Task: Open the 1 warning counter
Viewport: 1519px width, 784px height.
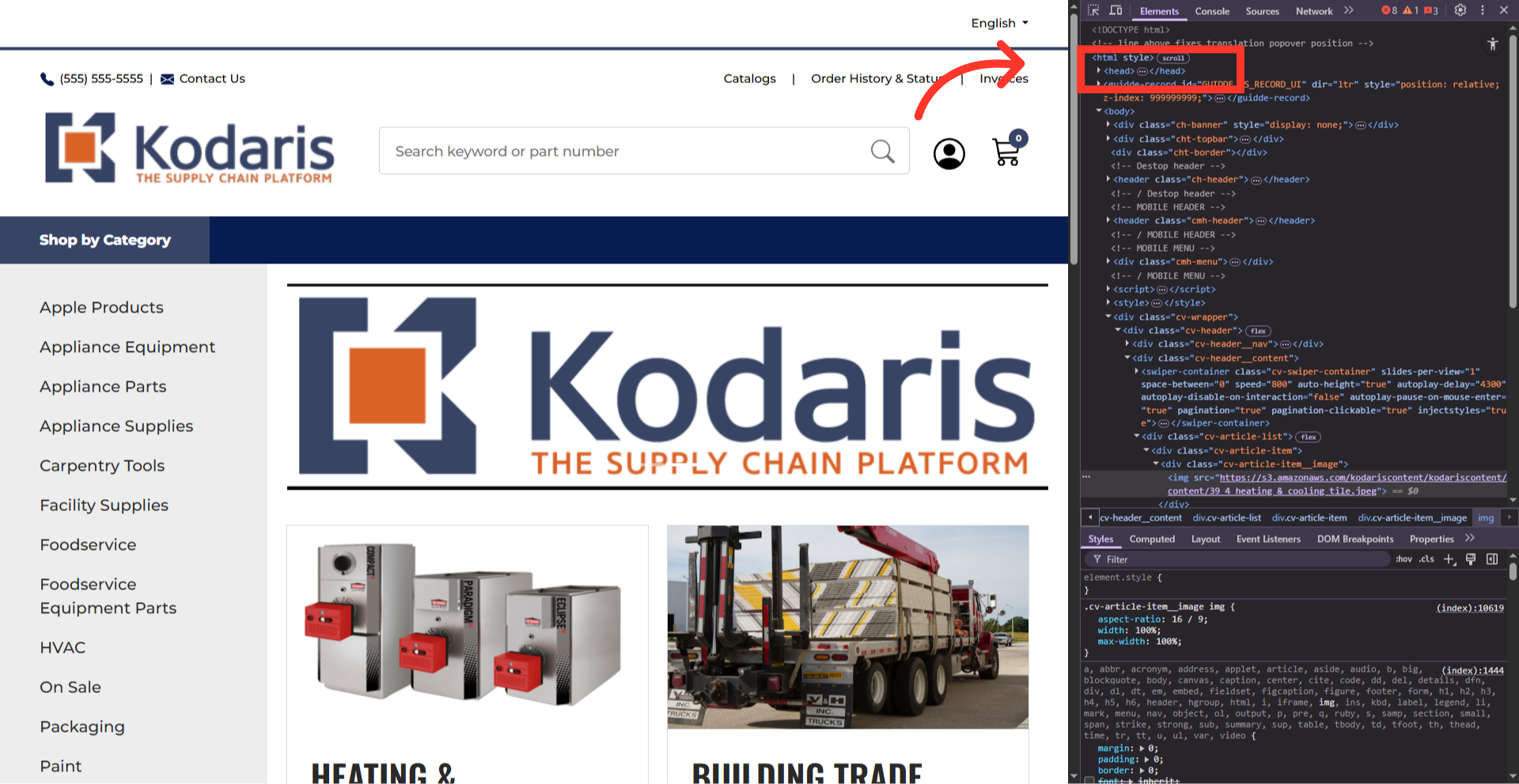Action: [x=1411, y=10]
